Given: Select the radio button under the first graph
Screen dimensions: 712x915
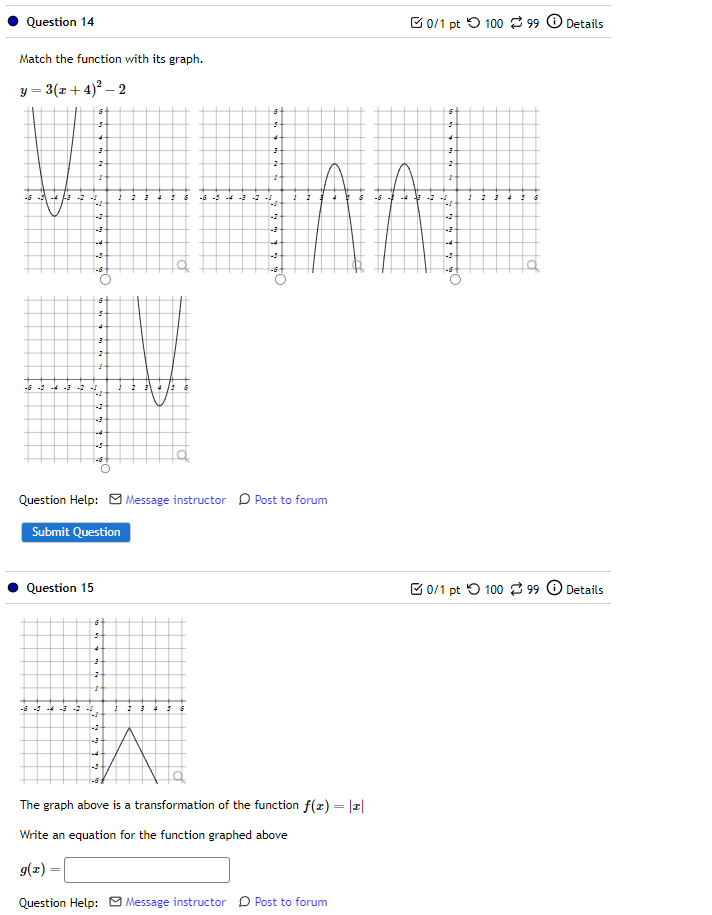Looking at the screenshot, I should tap(104, 280).
